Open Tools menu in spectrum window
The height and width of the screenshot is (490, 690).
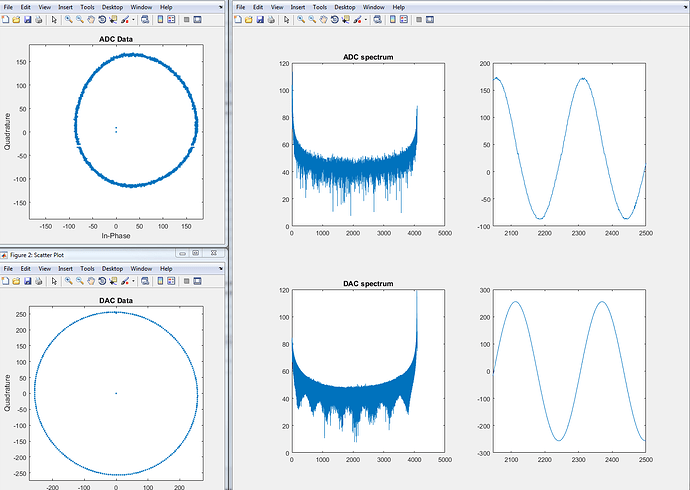319,7
